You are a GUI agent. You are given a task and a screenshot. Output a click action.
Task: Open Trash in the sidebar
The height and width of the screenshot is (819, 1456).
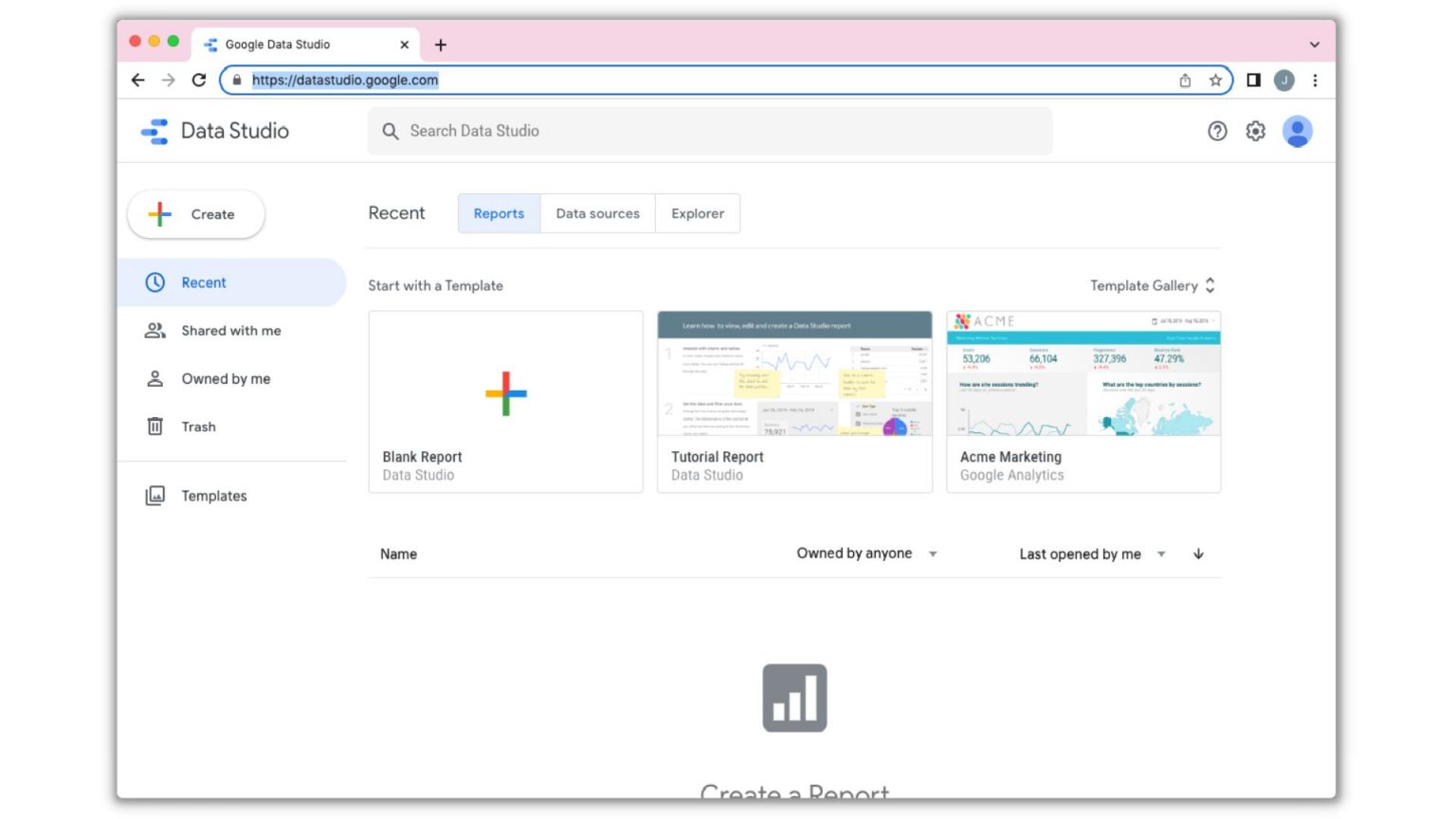point(231,427)
